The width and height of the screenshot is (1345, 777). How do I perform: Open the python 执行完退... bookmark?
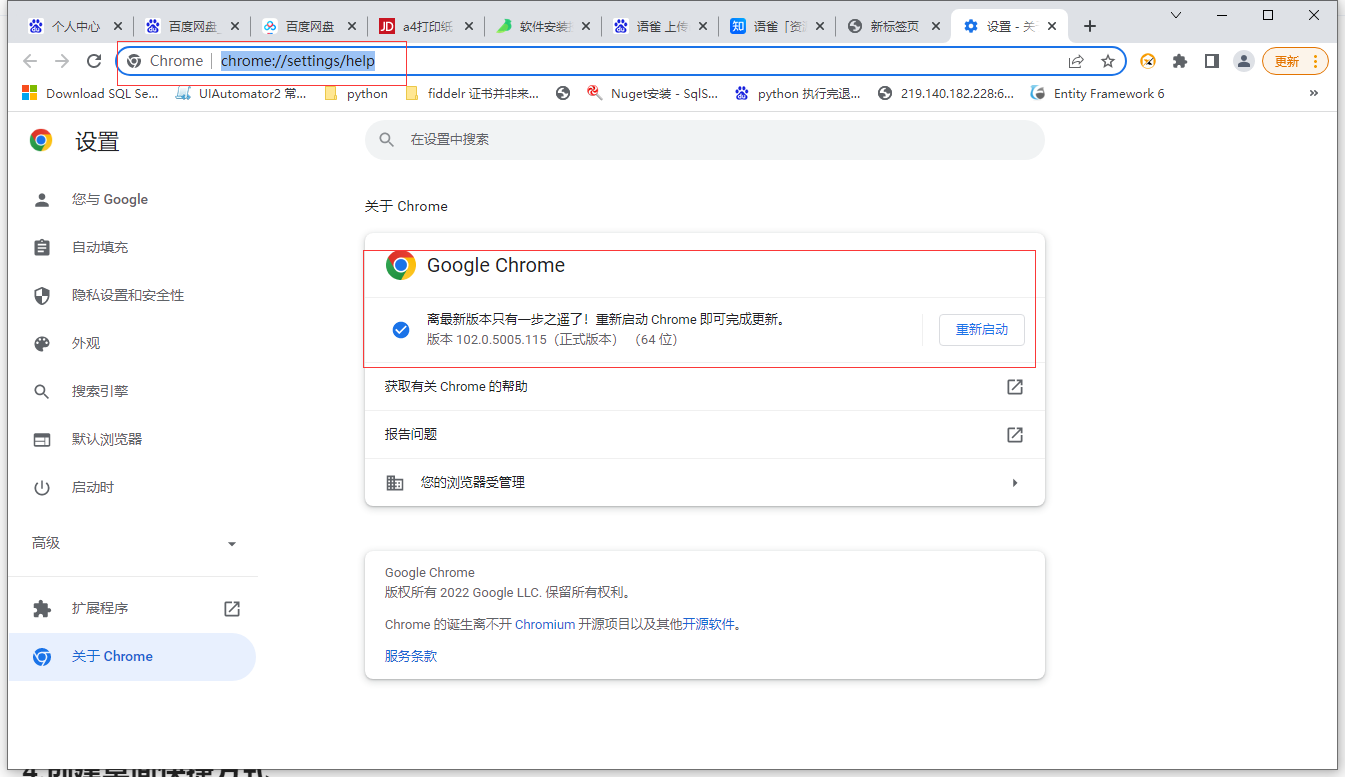[798, 93]
